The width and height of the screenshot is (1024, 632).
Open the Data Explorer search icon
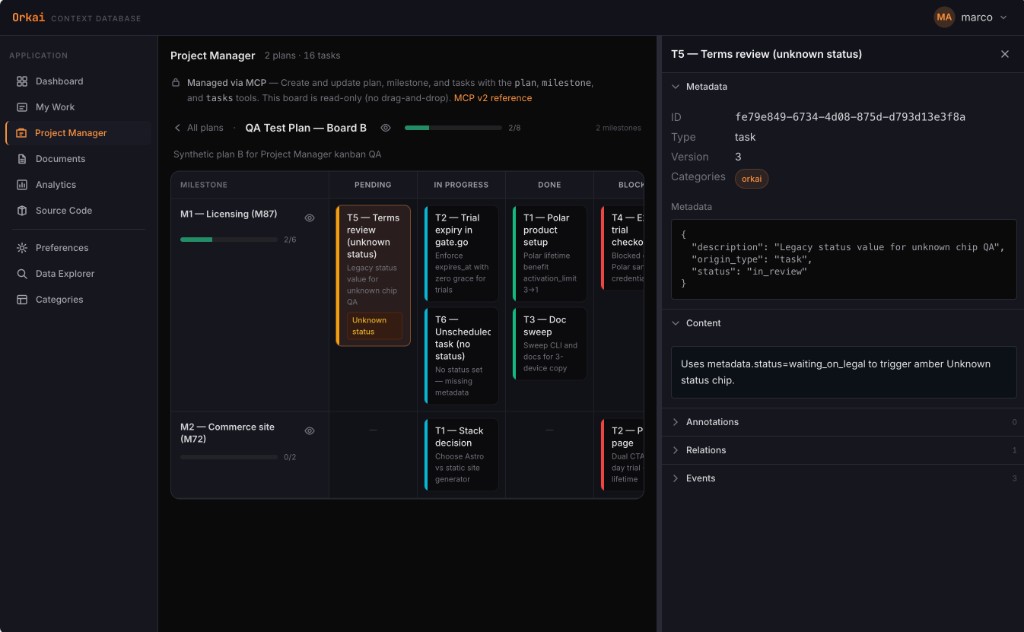tap(22, 274)
